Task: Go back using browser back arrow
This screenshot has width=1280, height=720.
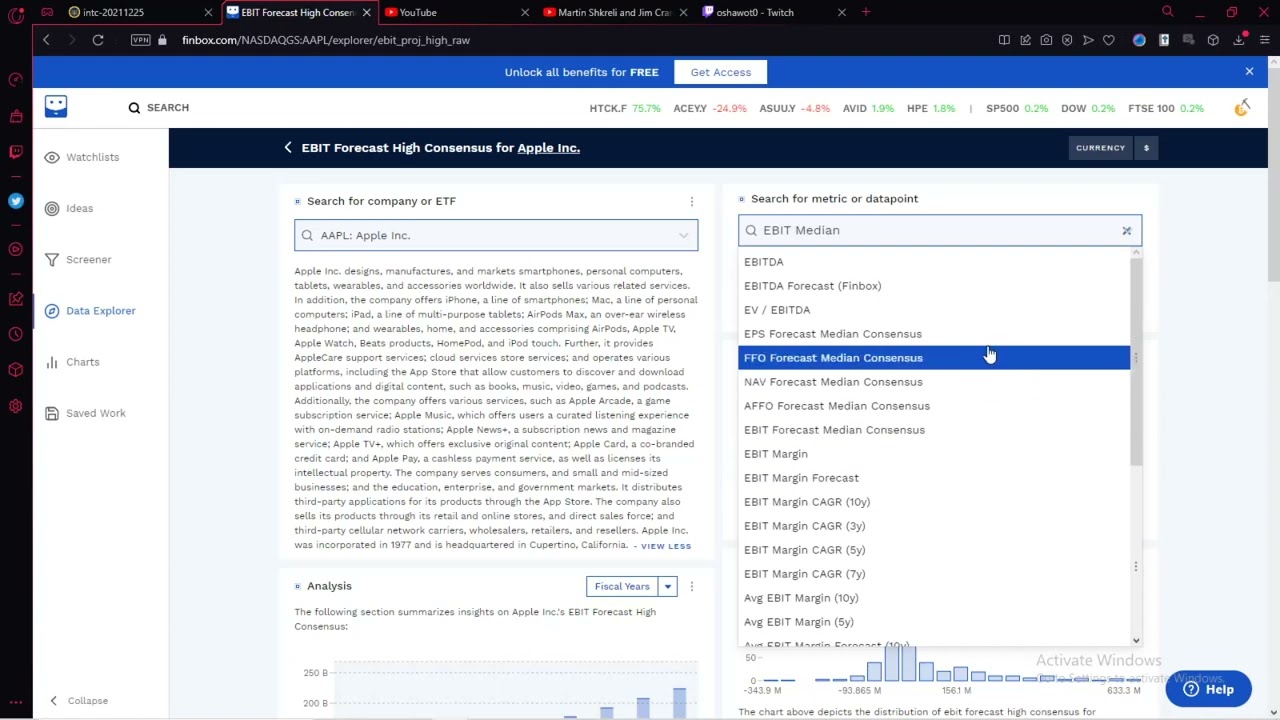Action: pos(46,40)
